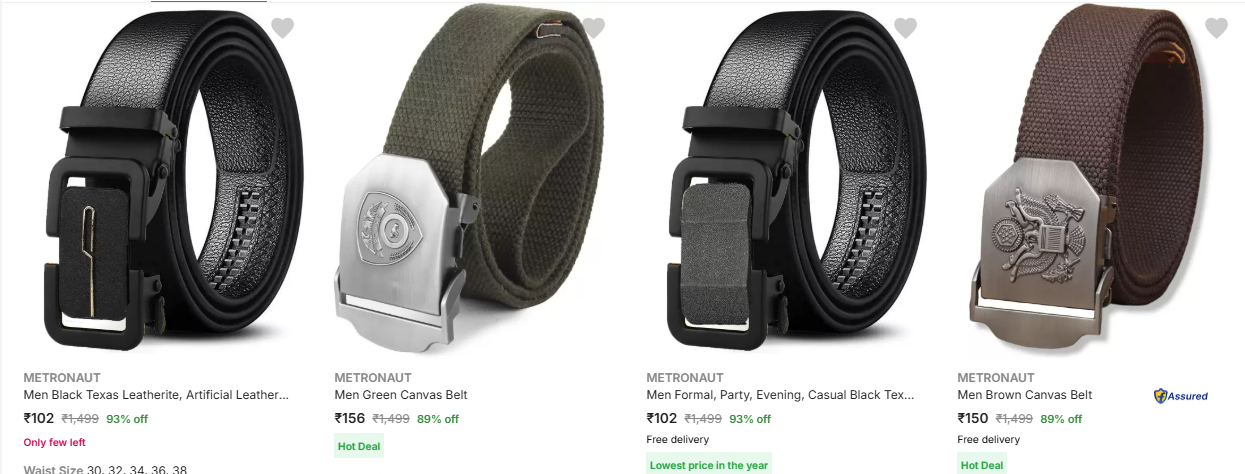Click the Hot Deal tag under green belt
The image size is (1245, 474).
point(359,446)
